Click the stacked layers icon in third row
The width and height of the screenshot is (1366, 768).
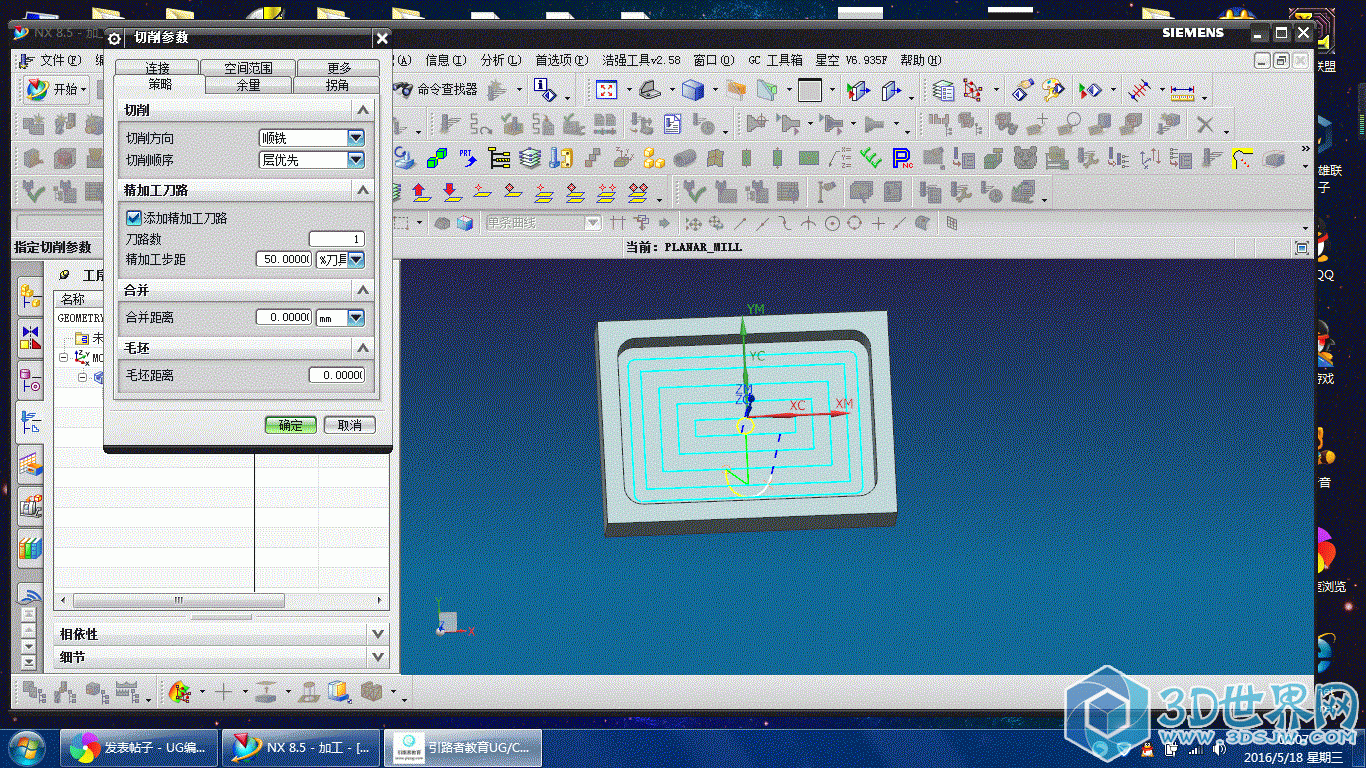[529, 159]
